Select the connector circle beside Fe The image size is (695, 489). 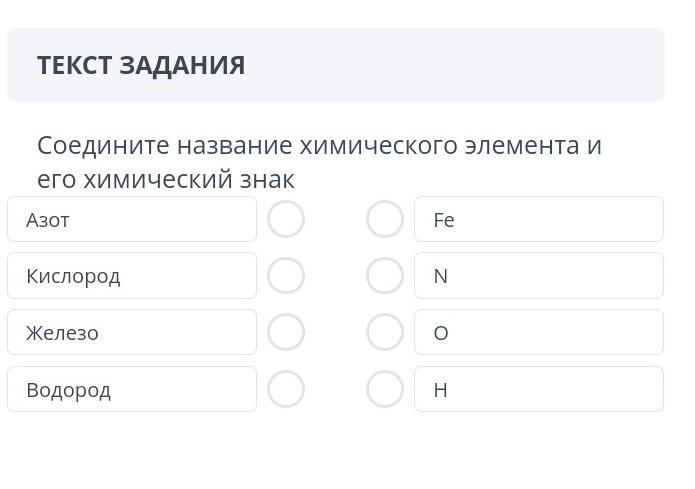tap(385, 219)
